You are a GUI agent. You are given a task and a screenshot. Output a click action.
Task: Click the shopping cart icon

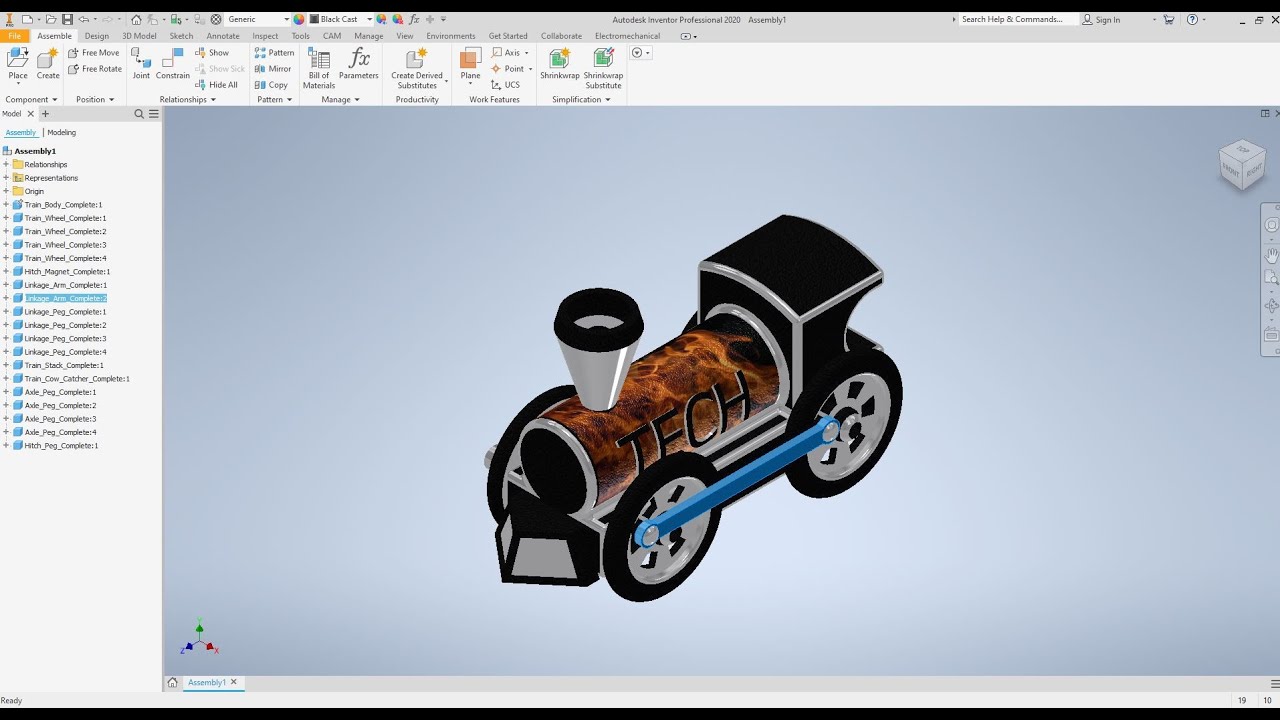coord(1168,19)
